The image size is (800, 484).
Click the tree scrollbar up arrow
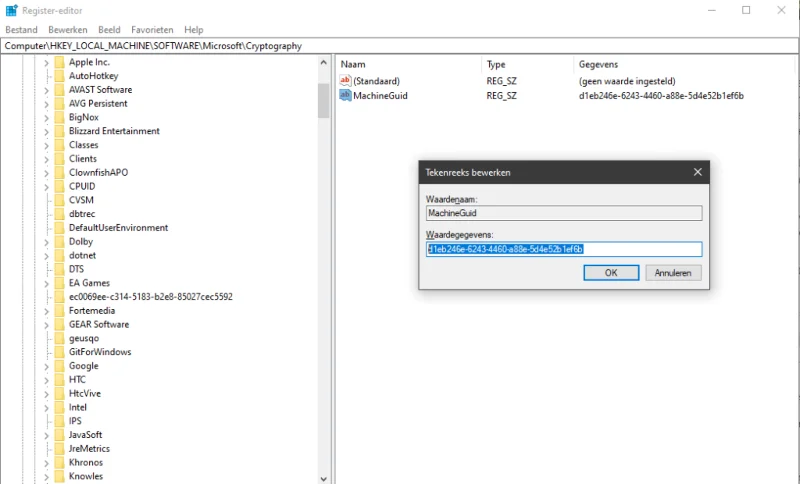[x=323, y=62]
